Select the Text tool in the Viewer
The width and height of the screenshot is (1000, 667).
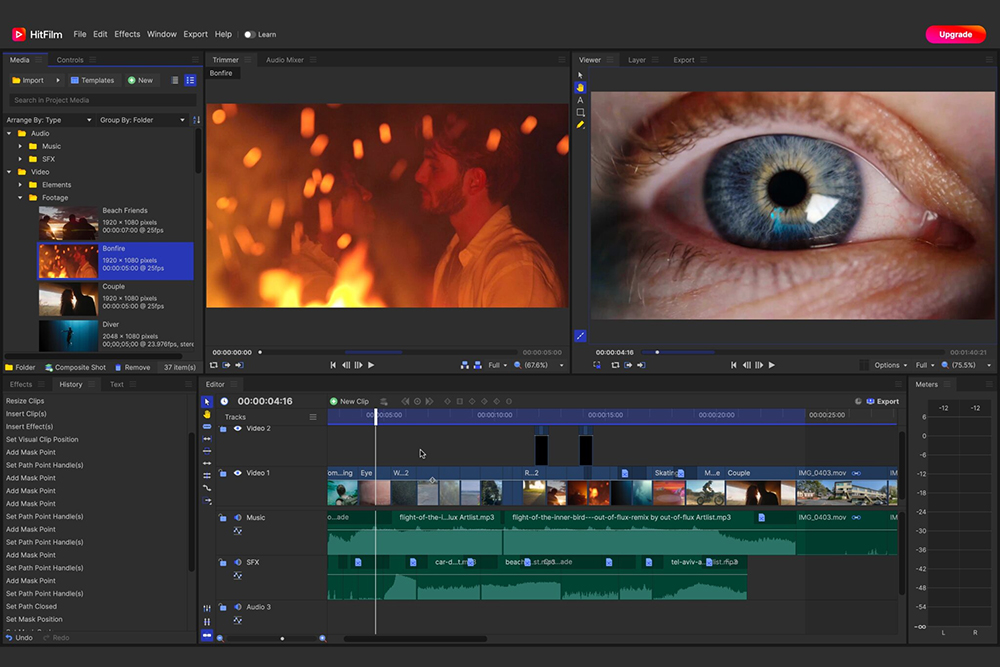click(580, 100)
